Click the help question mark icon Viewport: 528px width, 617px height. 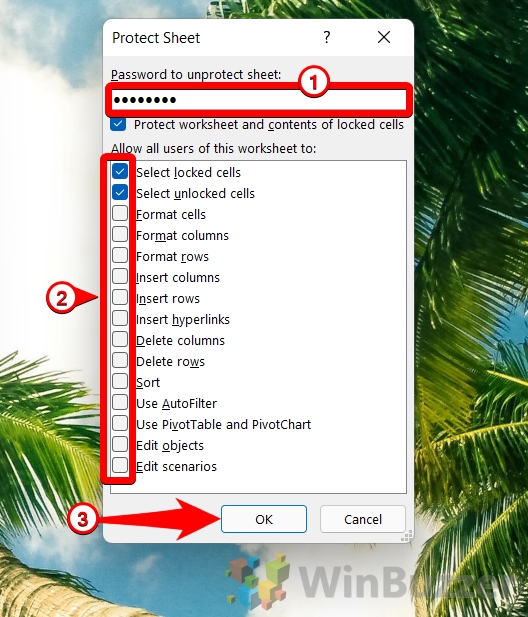(327, 37)
